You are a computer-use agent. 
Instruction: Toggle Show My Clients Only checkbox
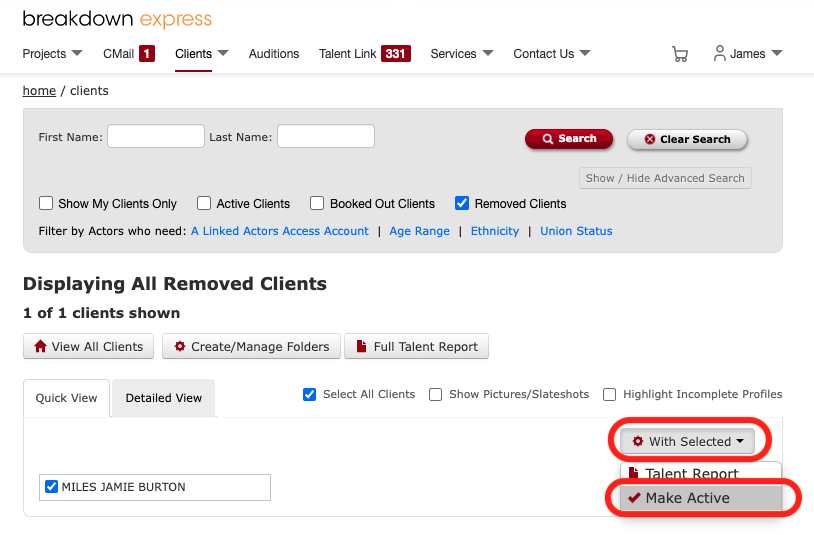[x=46, y=203]
